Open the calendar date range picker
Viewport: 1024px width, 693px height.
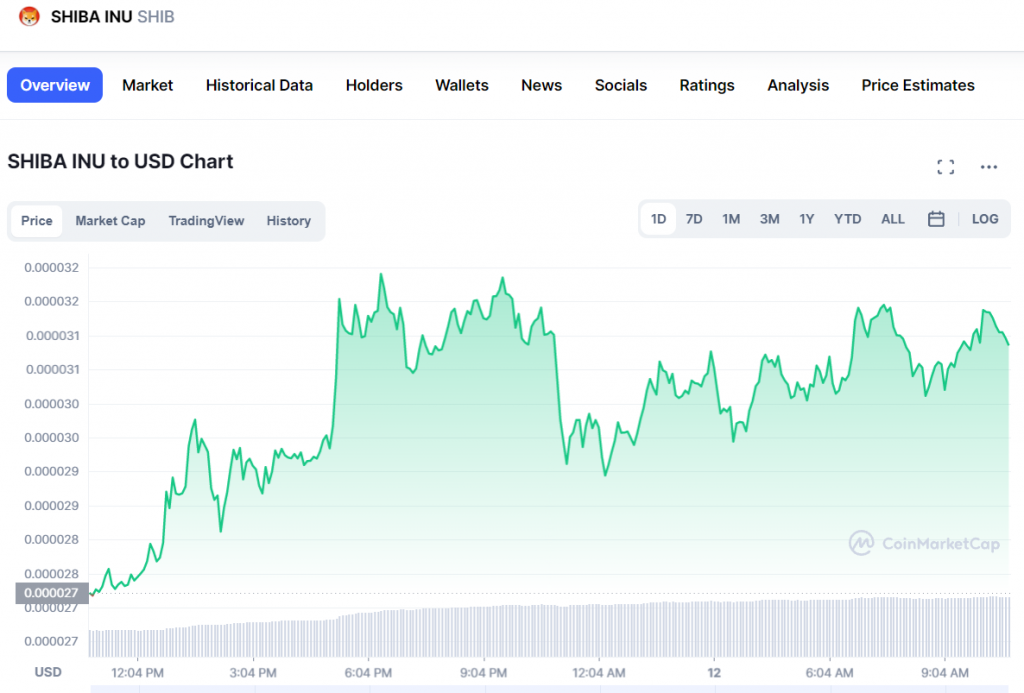pos(936,219)
